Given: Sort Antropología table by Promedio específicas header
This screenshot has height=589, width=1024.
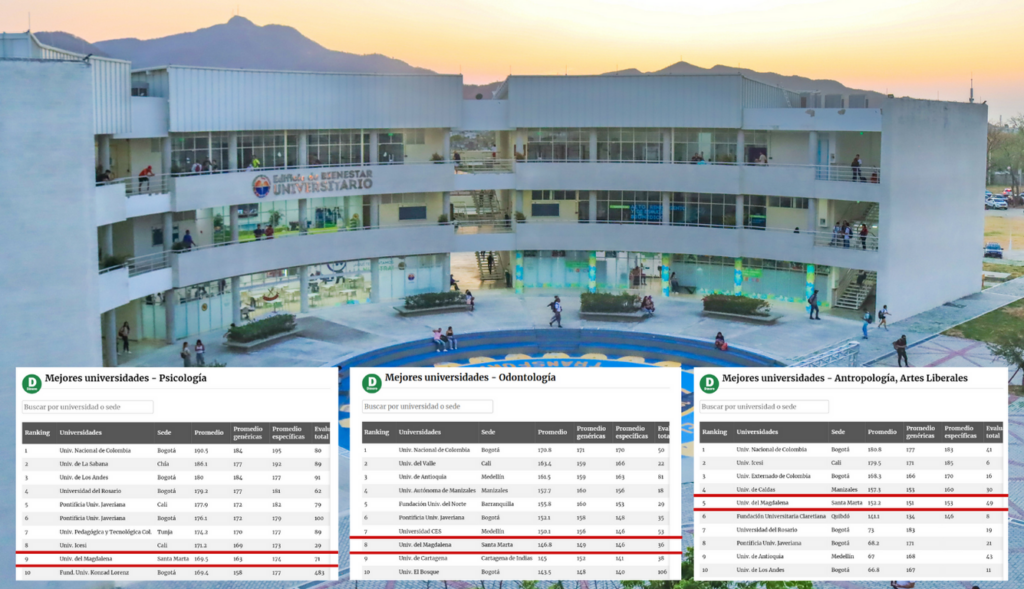Looking at the screenshot, I should click(961, 432).
